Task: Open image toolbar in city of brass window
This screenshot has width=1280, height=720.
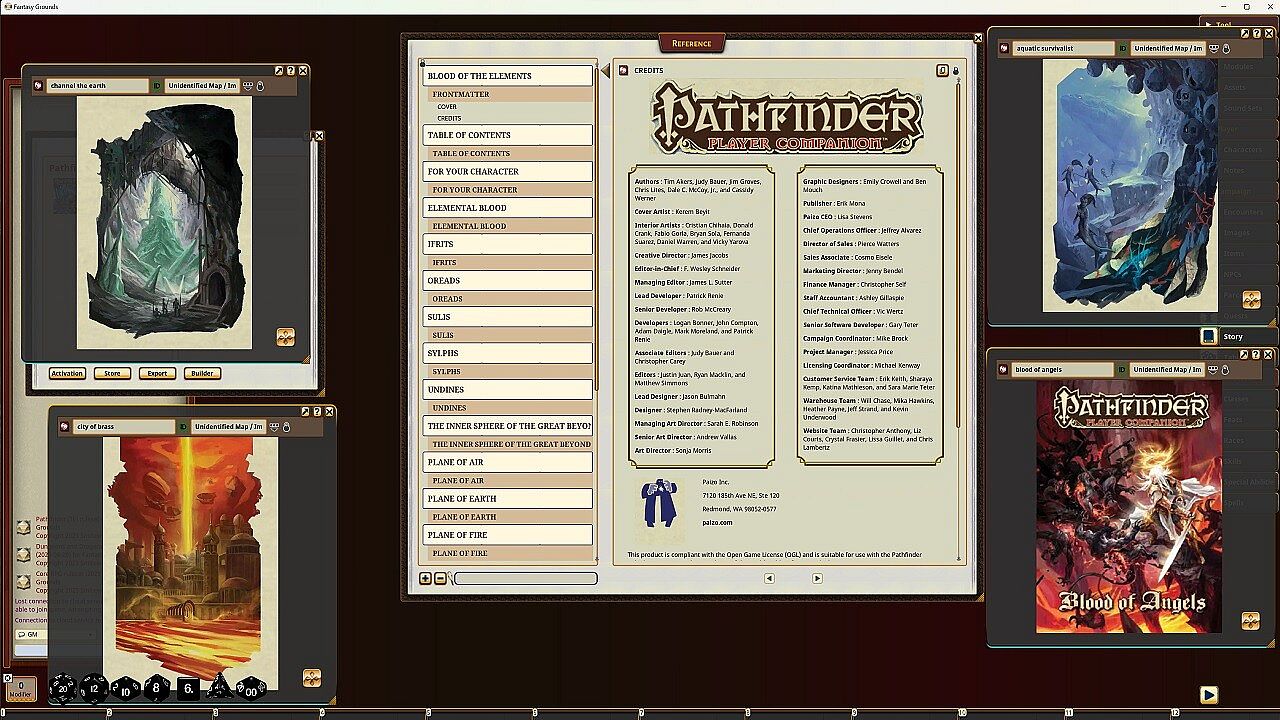Action: tap(312, 678)
